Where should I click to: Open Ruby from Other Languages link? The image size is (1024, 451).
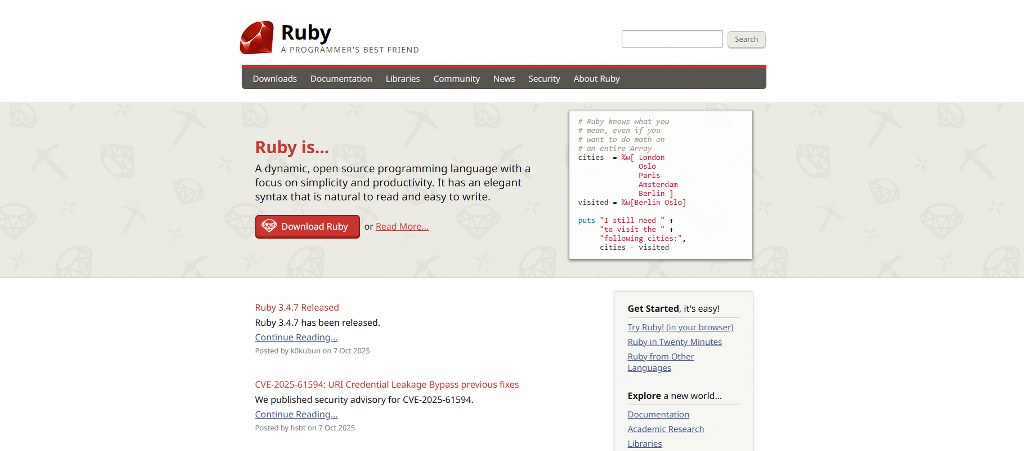coord(660,362)
